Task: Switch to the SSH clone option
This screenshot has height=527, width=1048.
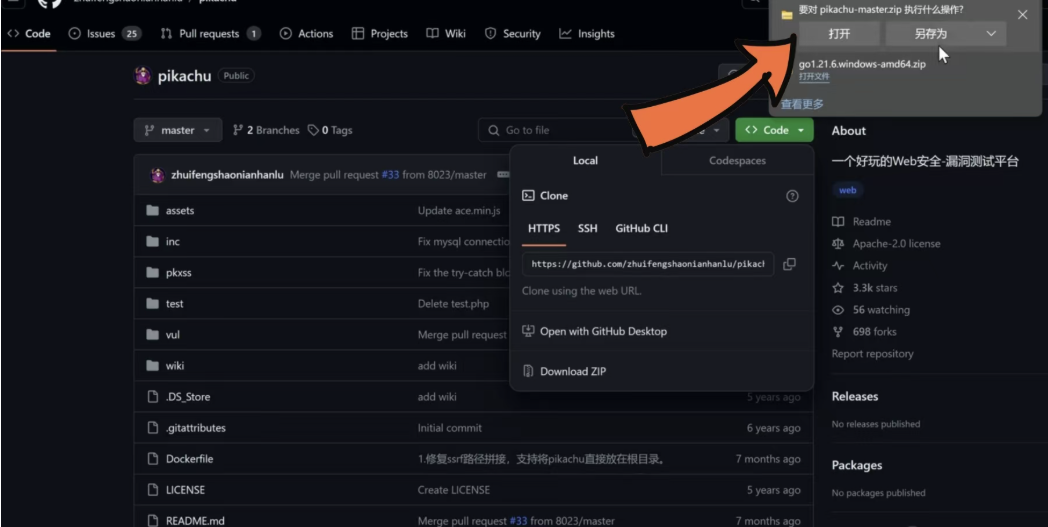Action: [587, 229]
